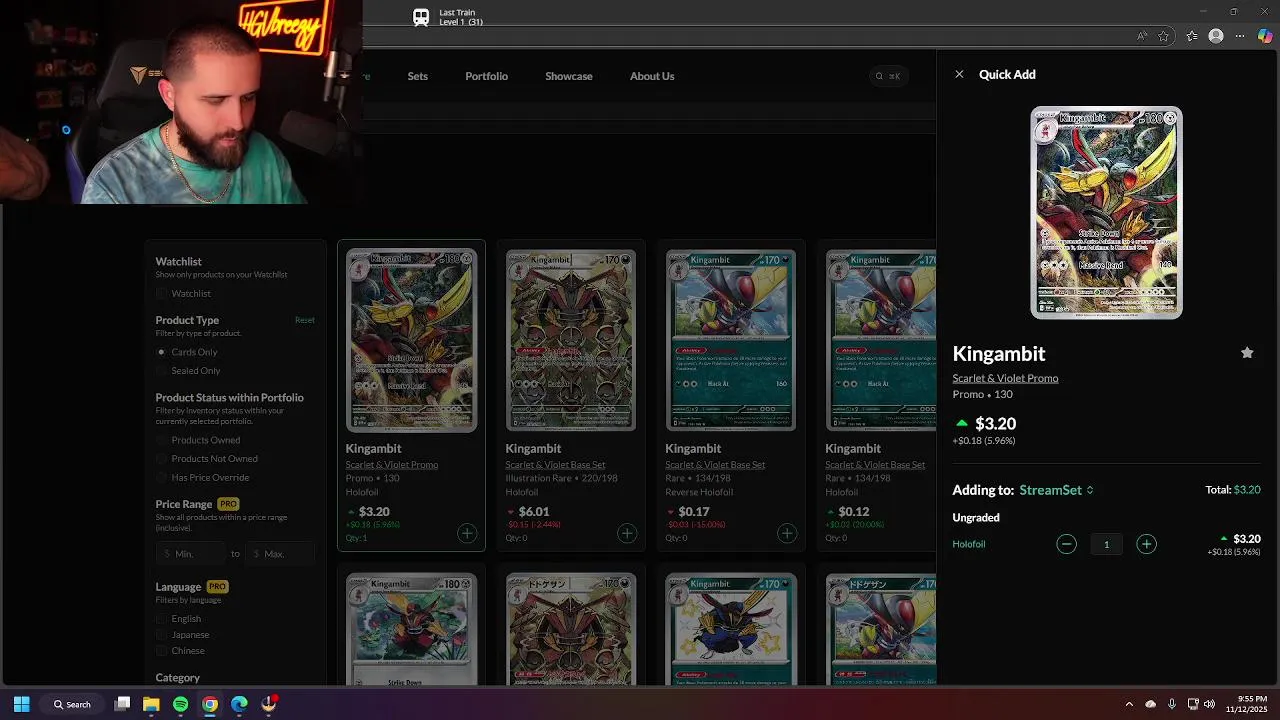1280x720 pixels.
Task: Click the site search box
Action: [888, 76]
